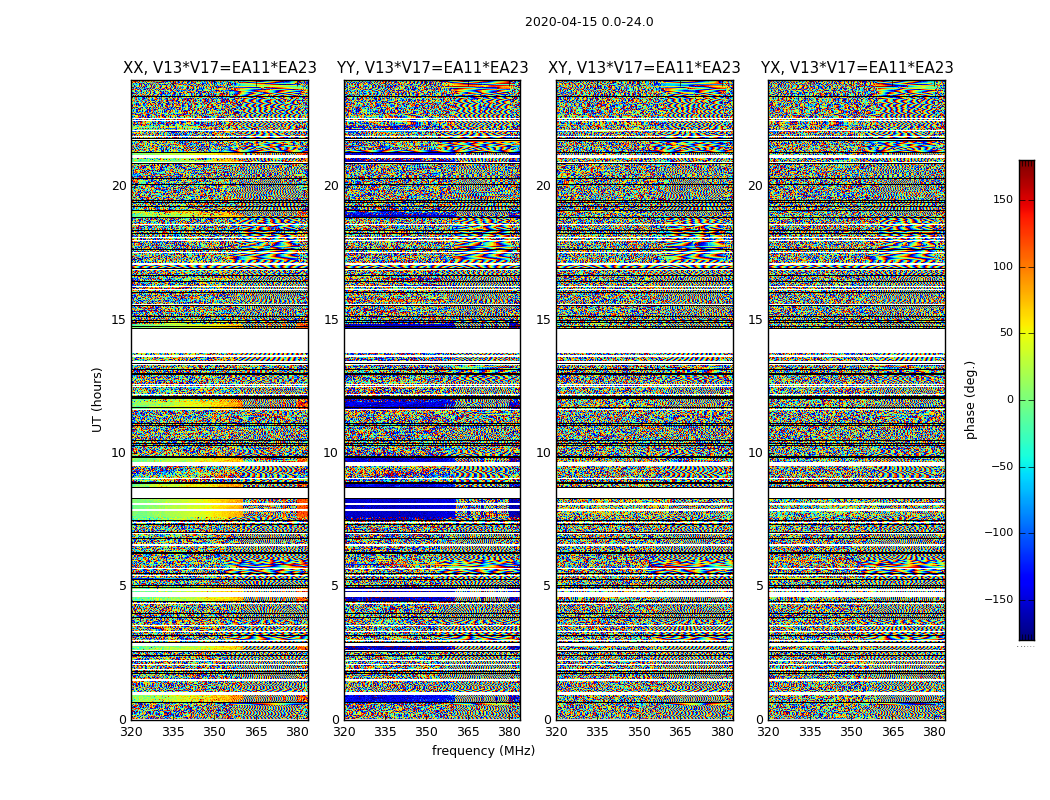Click the 20 hour tick beside XX panel

click(119, 186)
